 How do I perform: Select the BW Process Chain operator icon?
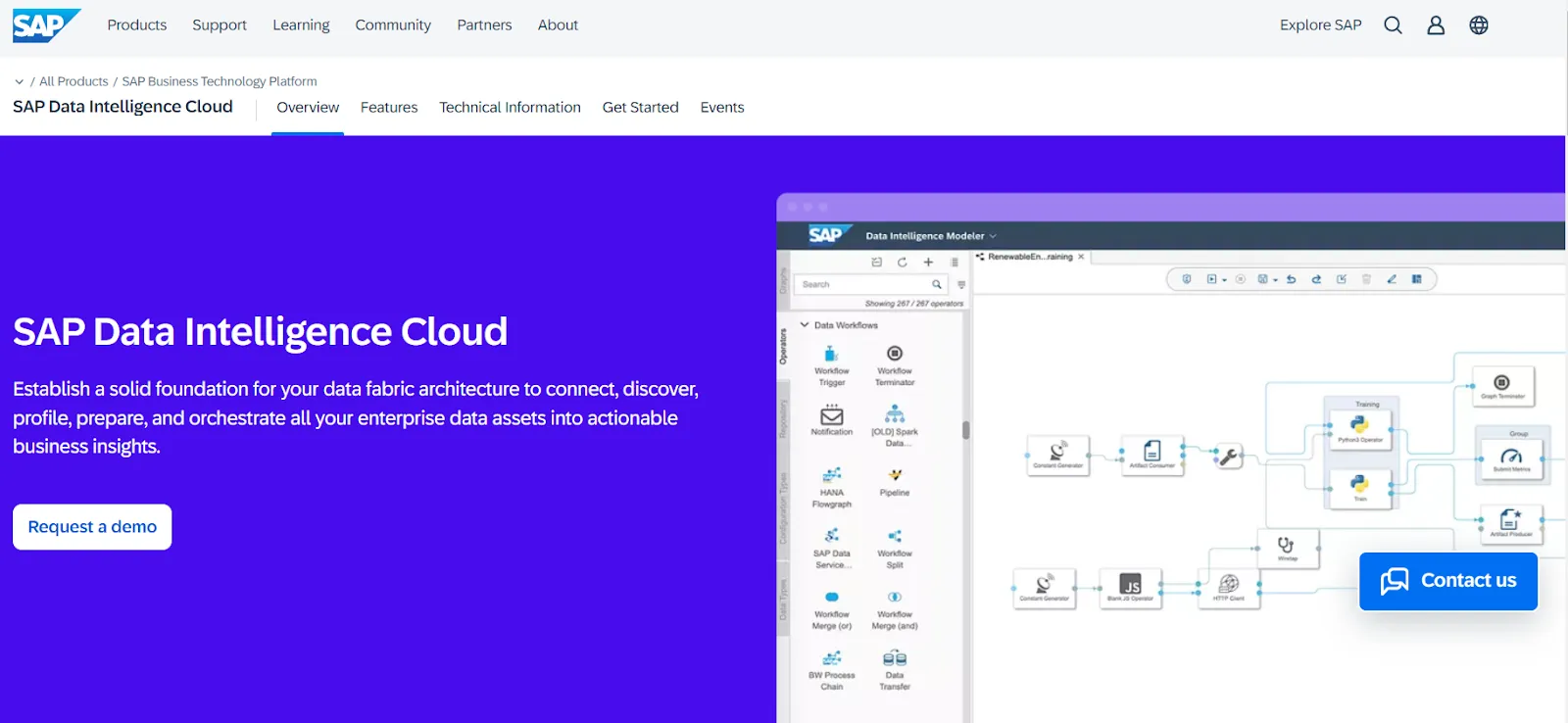832,657
